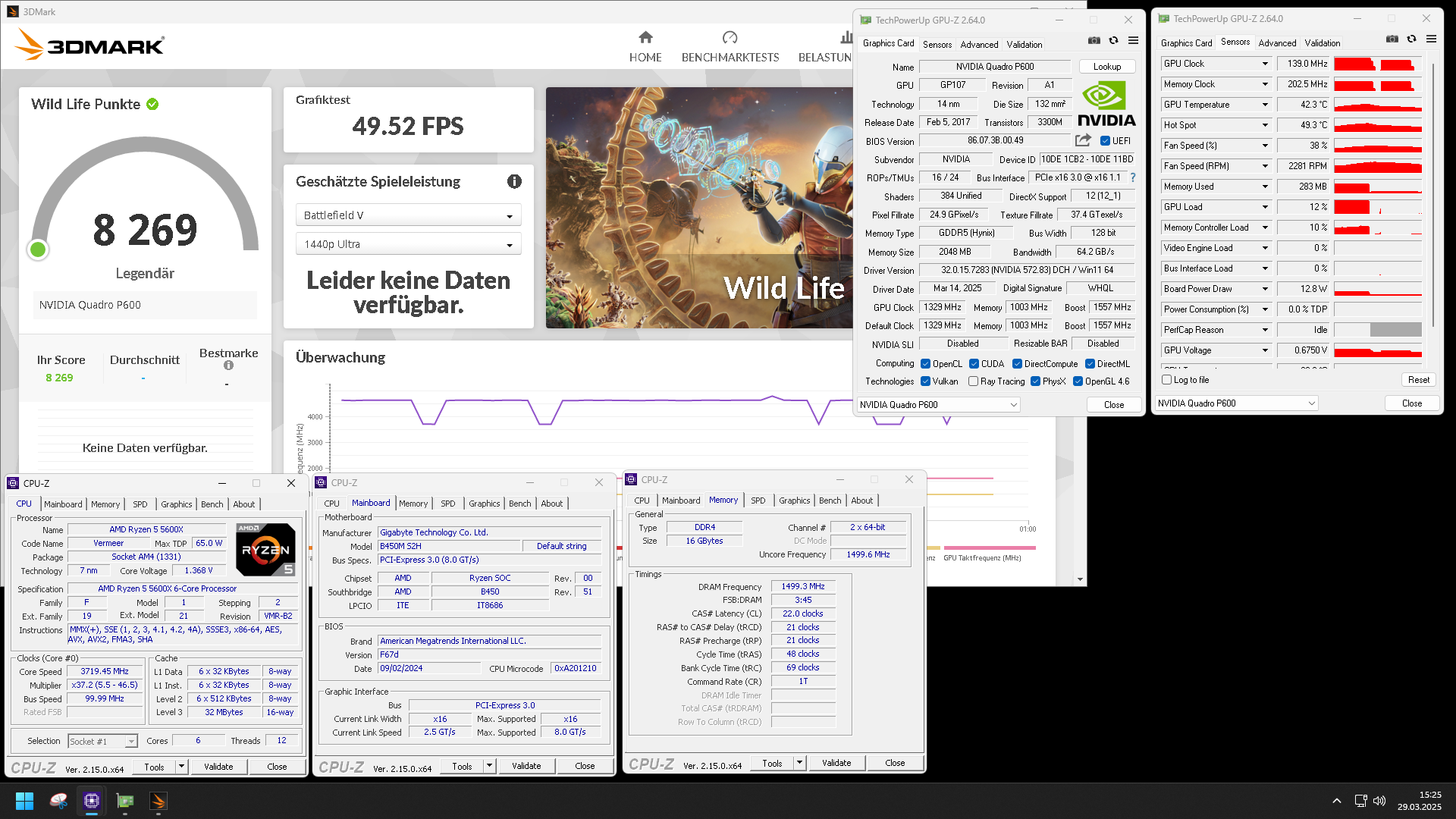The height and width of the screenshot is (819, 1456).
Task: Open the taskbar app left of CPU-Z
Action: [x=58, y=801]
